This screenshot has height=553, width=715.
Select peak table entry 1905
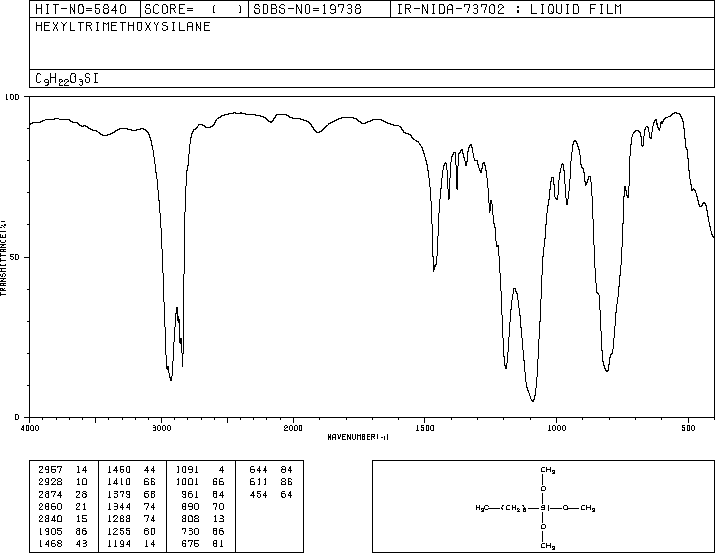coord(50,532)
